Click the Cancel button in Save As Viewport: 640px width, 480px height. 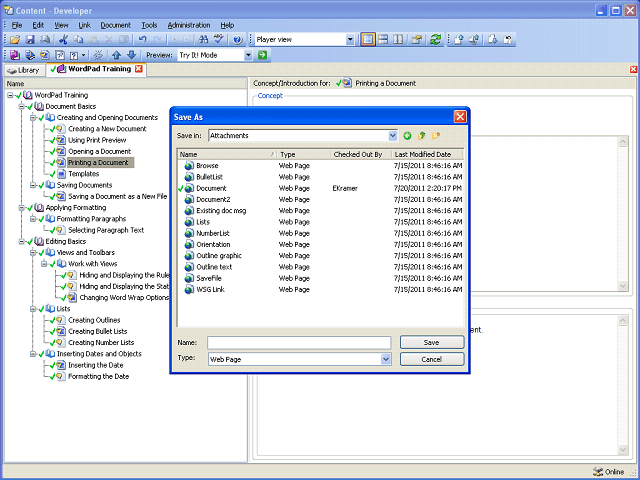point(432,359)
